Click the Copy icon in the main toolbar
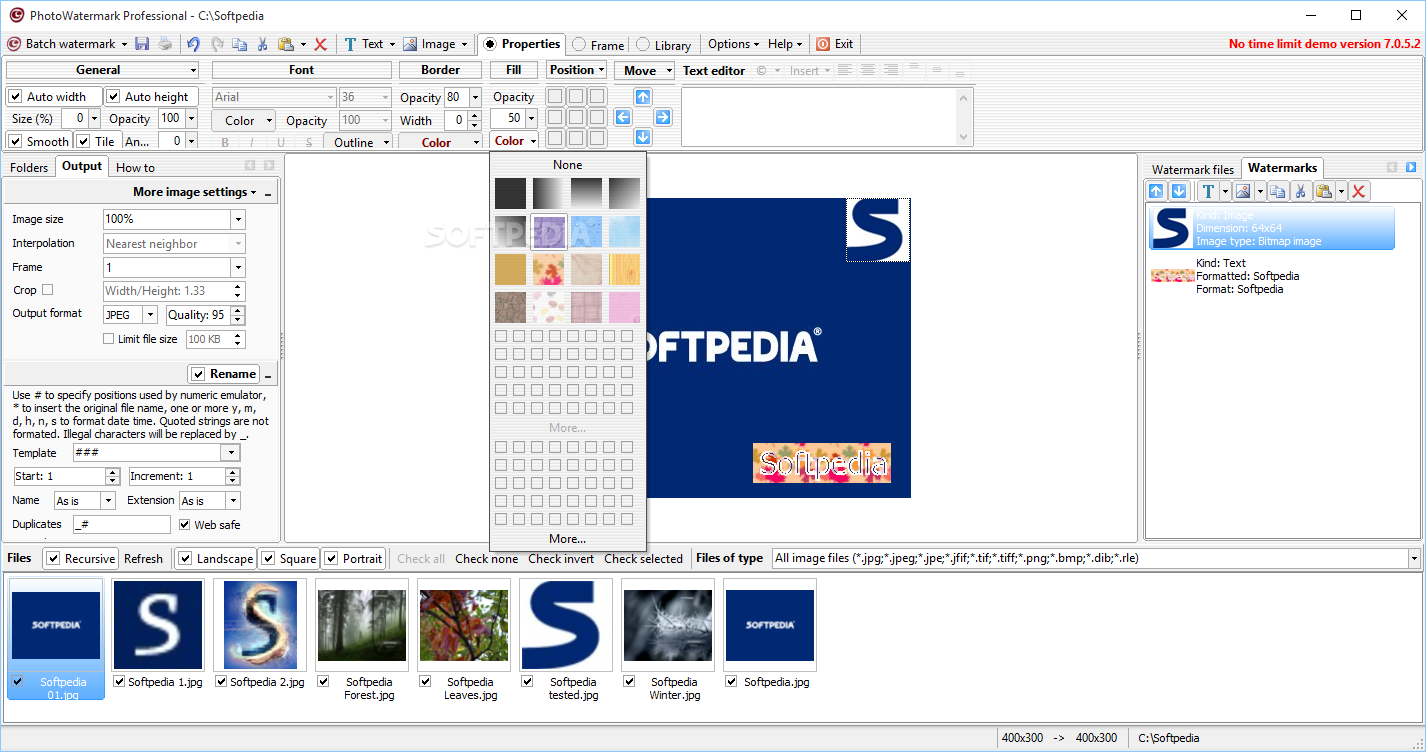The height and width of the screenshot is (752, 1426). [239, 44]
